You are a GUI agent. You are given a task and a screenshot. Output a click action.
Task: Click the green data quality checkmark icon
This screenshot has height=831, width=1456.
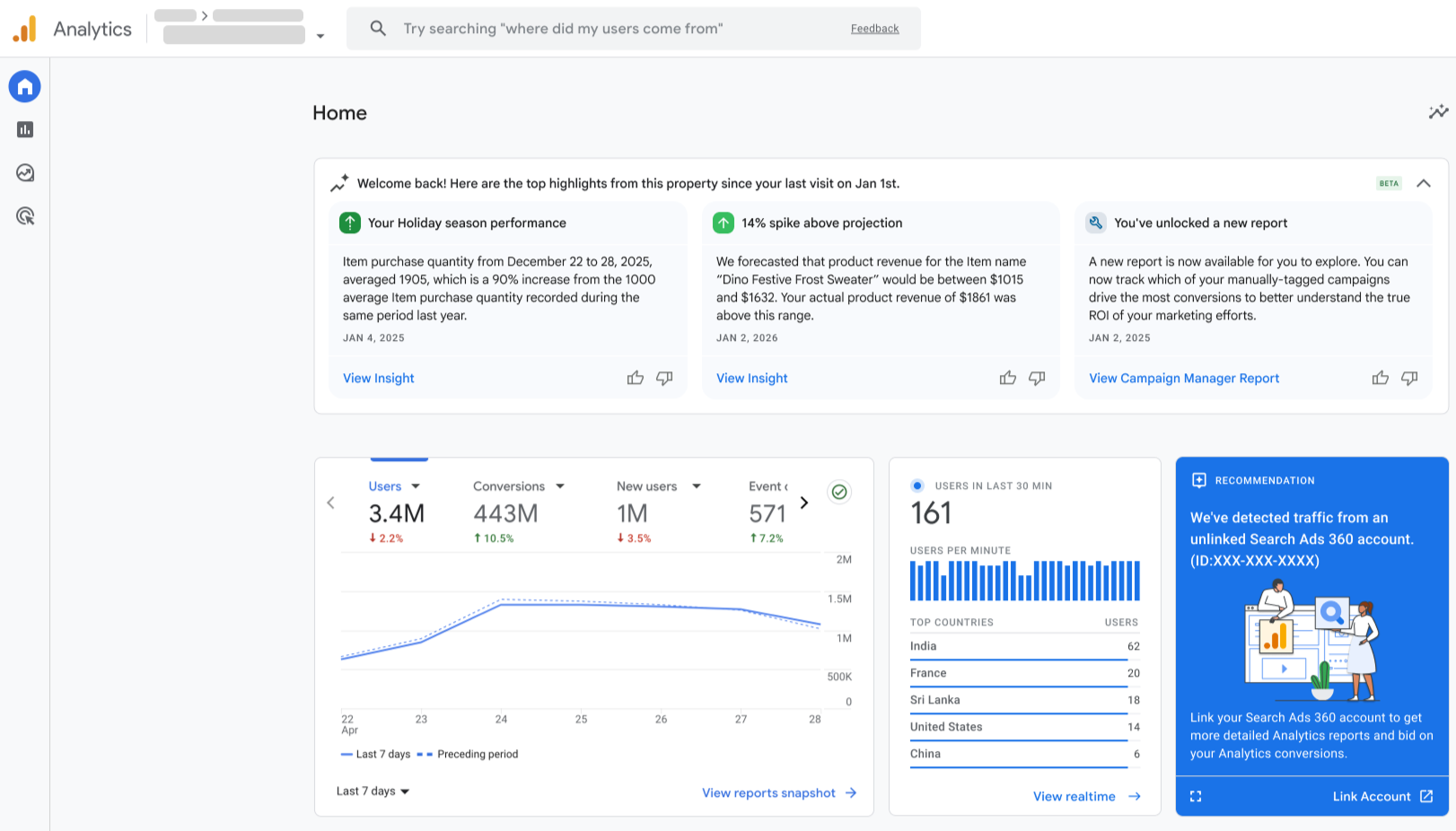point(839,492)
